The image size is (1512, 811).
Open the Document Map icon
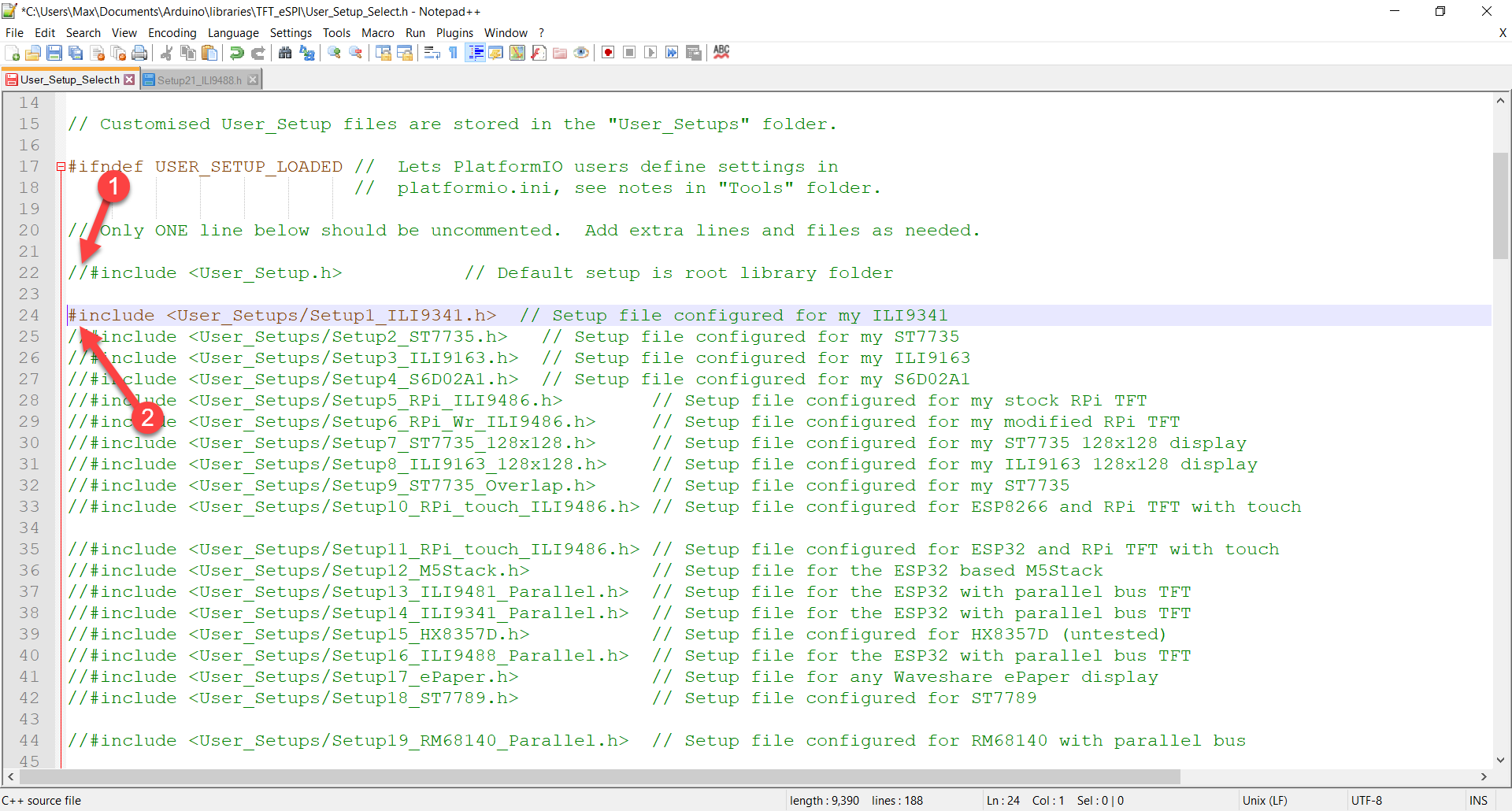coord(517,53)
